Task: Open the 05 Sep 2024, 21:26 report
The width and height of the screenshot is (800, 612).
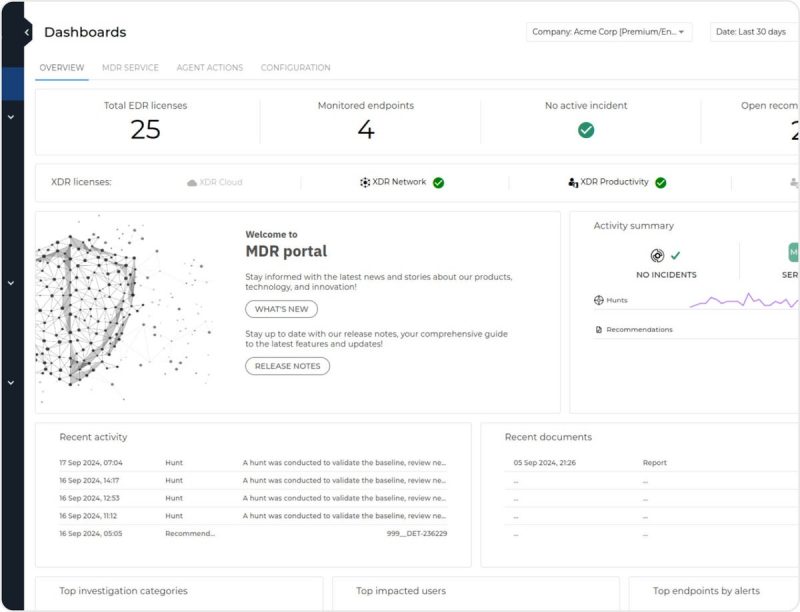Action: (x=652, y=463)
